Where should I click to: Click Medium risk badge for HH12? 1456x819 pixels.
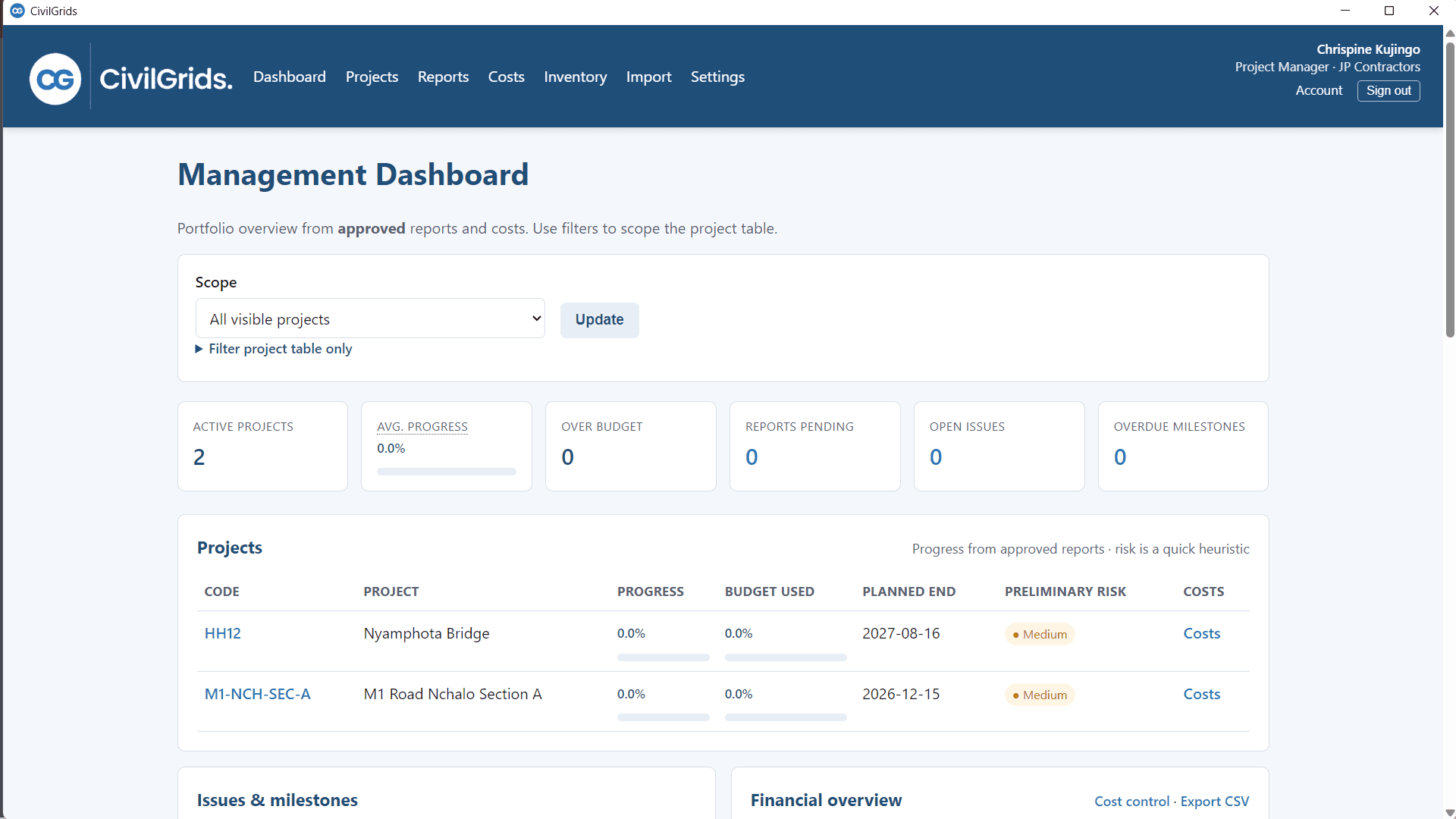[1040, 634]
